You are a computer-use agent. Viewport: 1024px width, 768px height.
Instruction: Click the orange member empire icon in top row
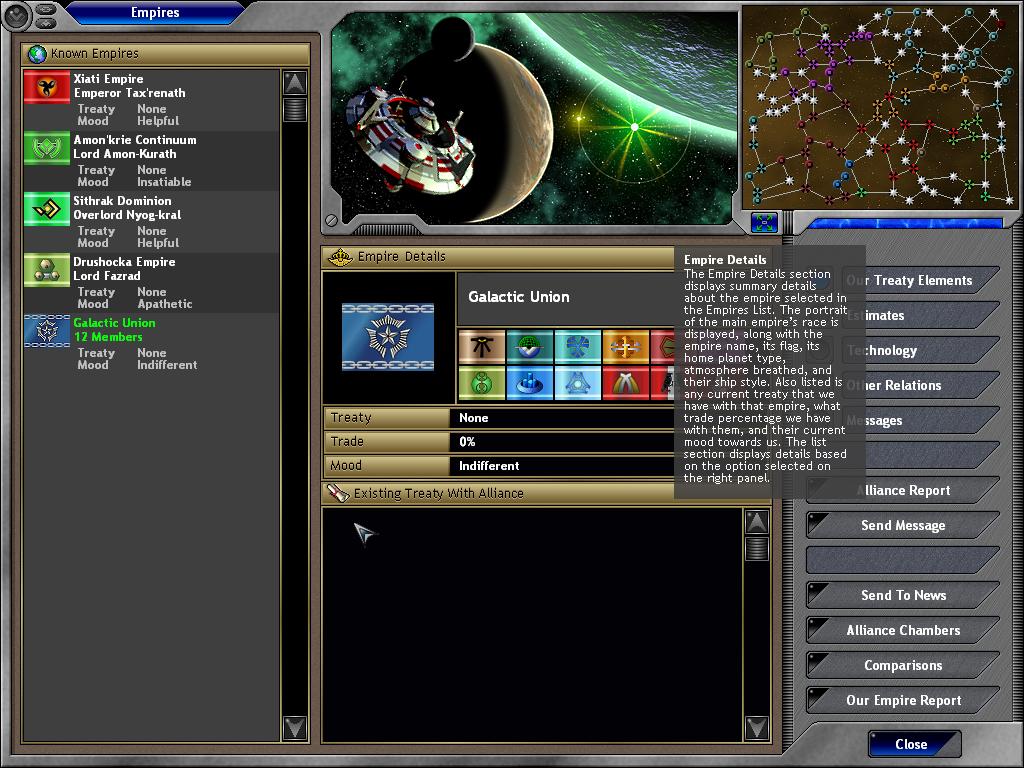click(625, 347)
